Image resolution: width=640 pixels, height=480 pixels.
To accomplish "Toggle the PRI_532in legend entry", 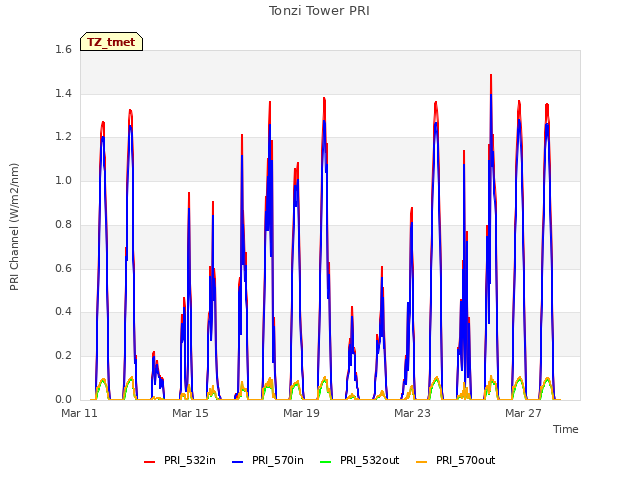I will 180,461.
